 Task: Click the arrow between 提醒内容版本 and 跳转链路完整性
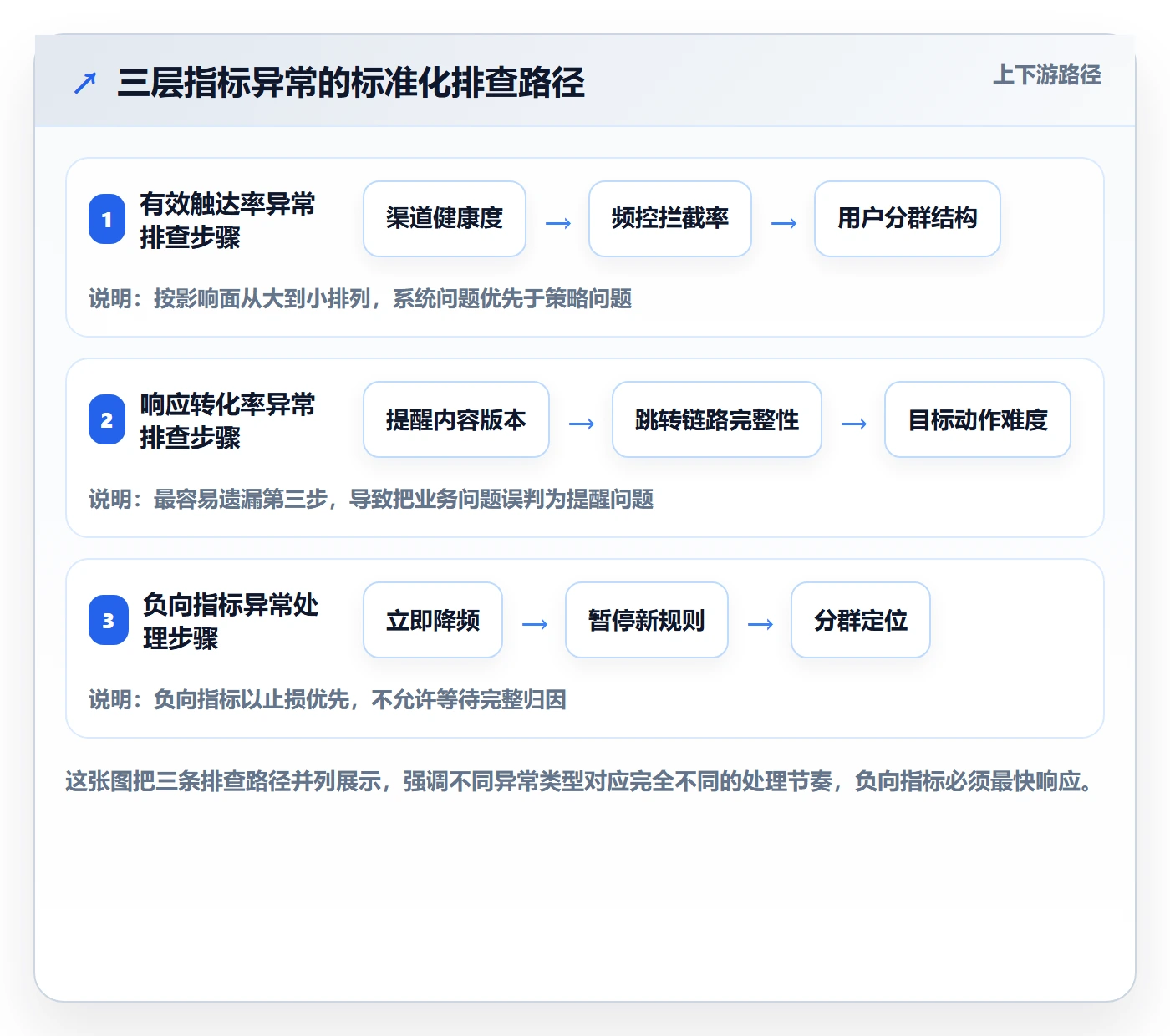coord(582,424)
